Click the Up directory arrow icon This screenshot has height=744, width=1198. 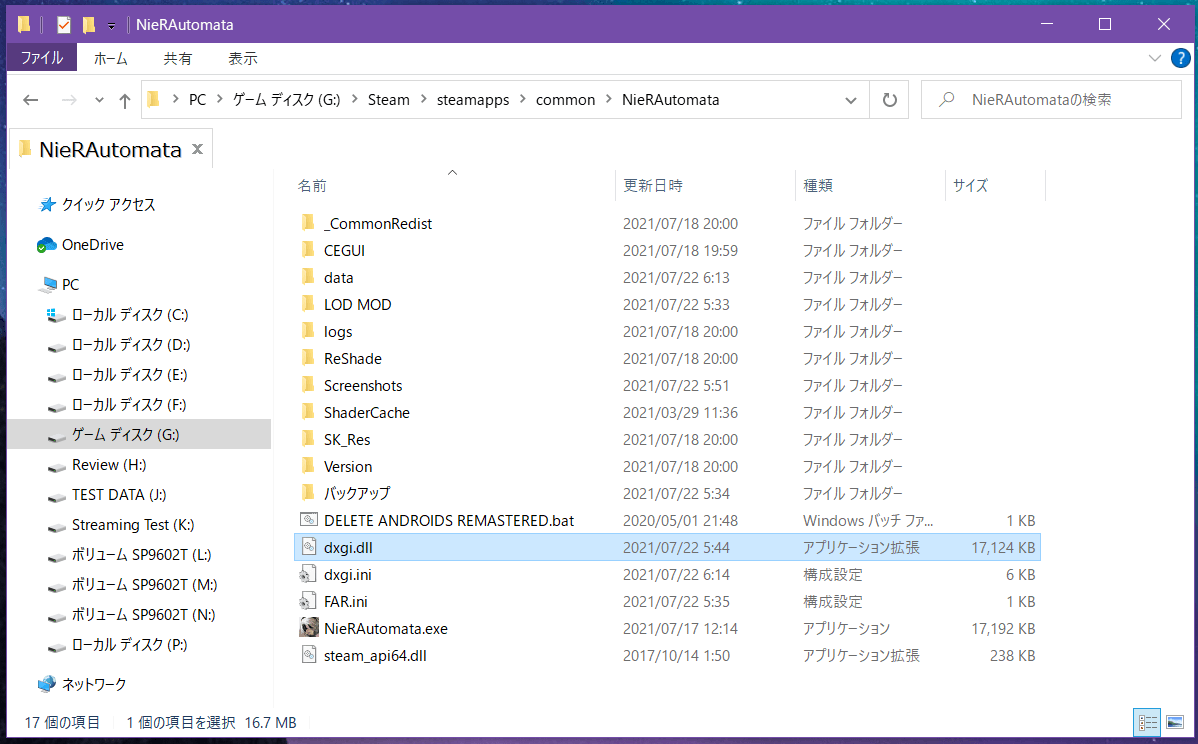point(125,100)
